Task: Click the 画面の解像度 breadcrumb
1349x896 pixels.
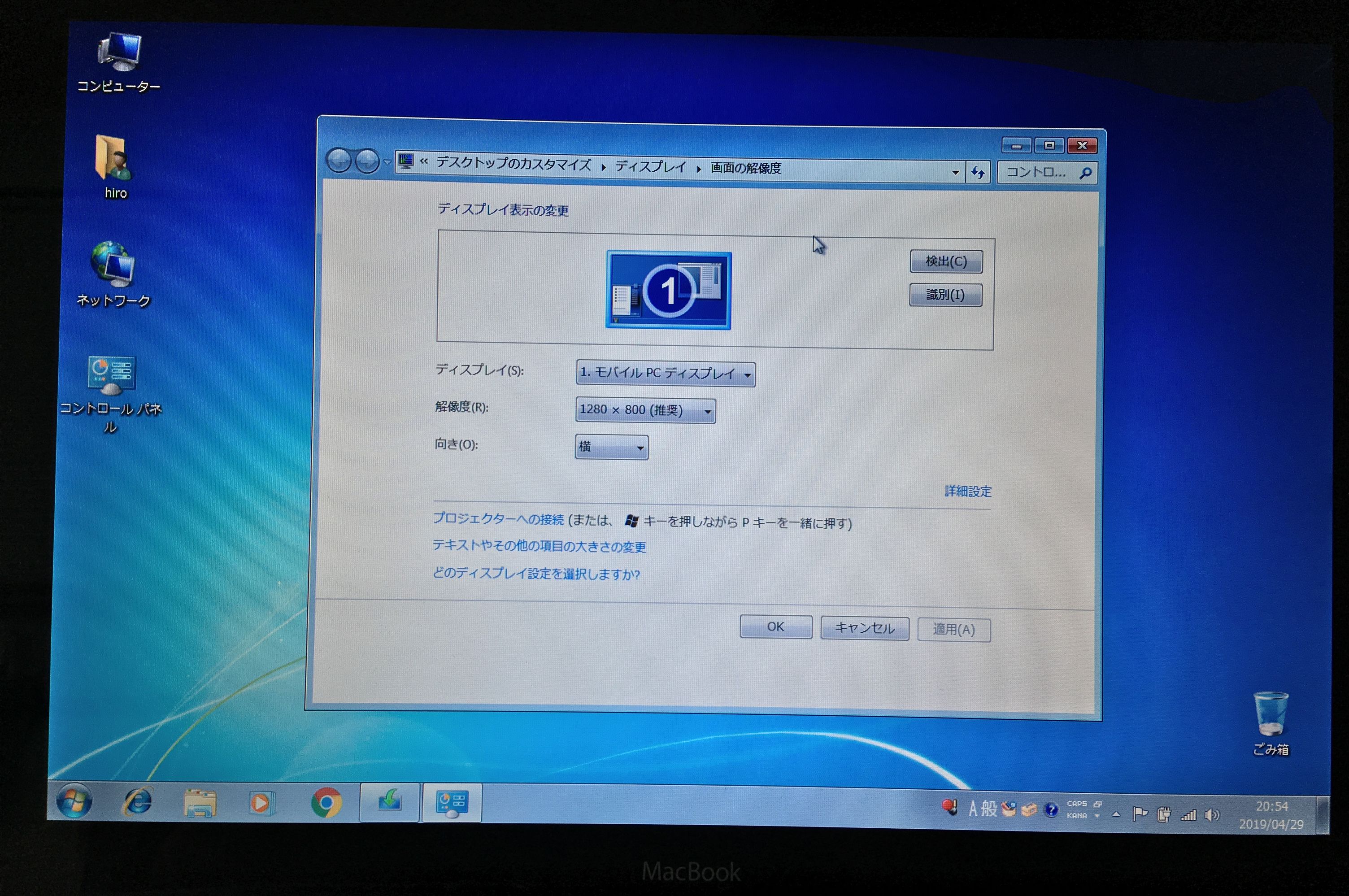Action: click(746, 168)
